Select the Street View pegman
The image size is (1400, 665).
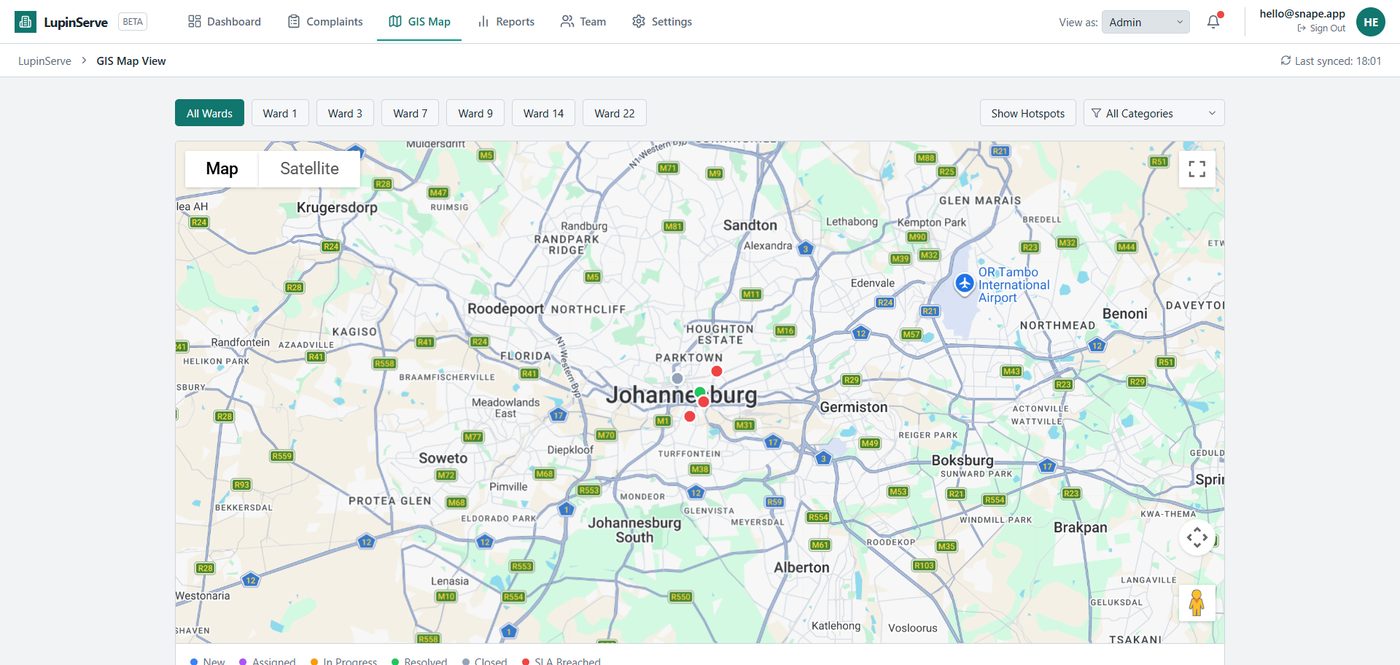1197,603
